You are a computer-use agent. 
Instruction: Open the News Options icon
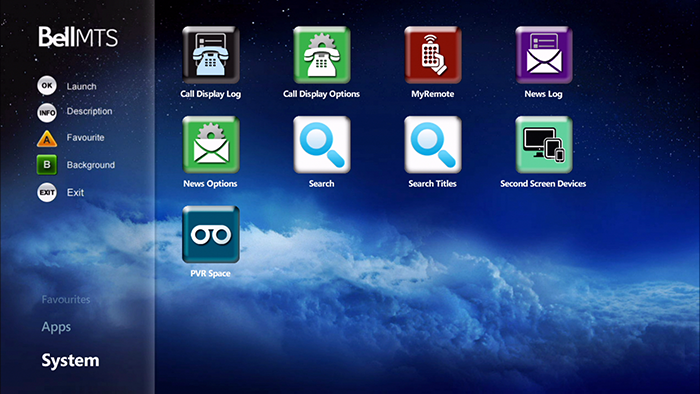[211, 145]
